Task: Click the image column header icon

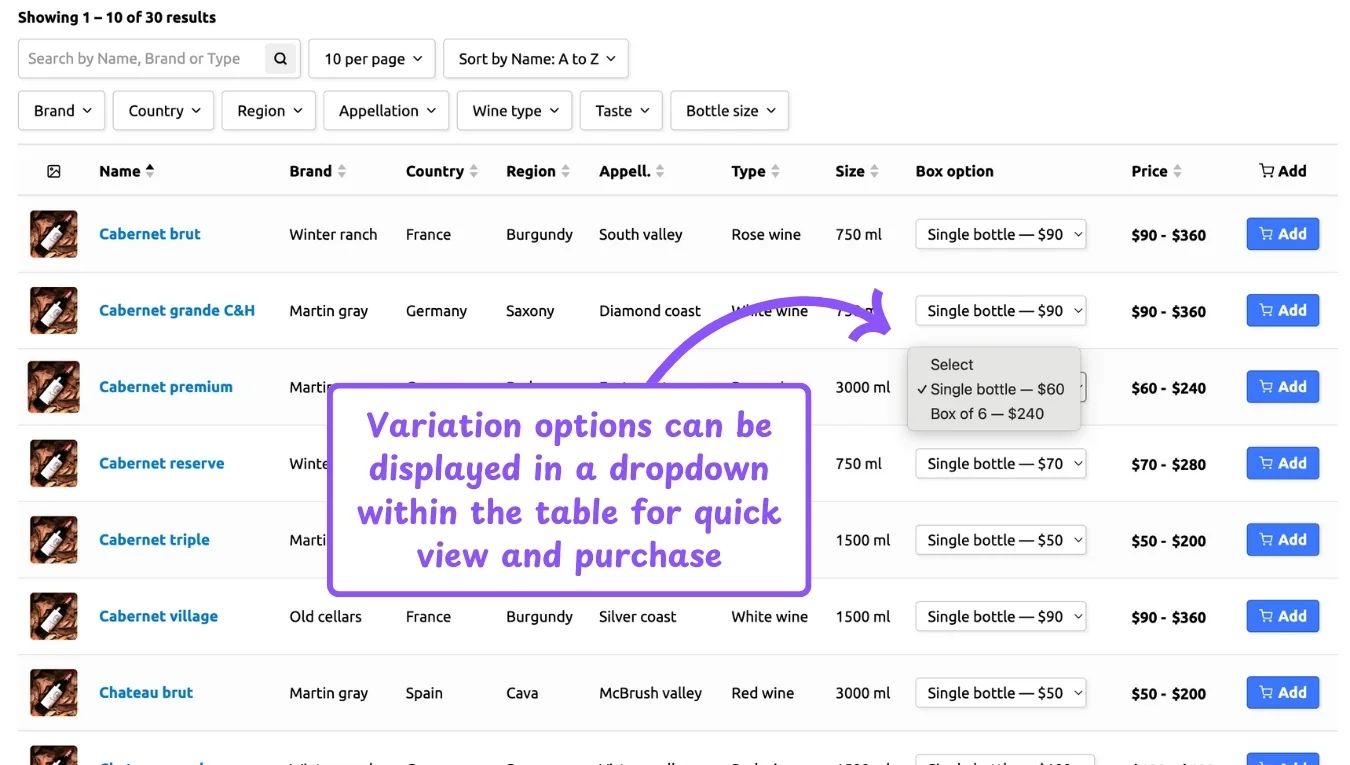Action: 54,171
